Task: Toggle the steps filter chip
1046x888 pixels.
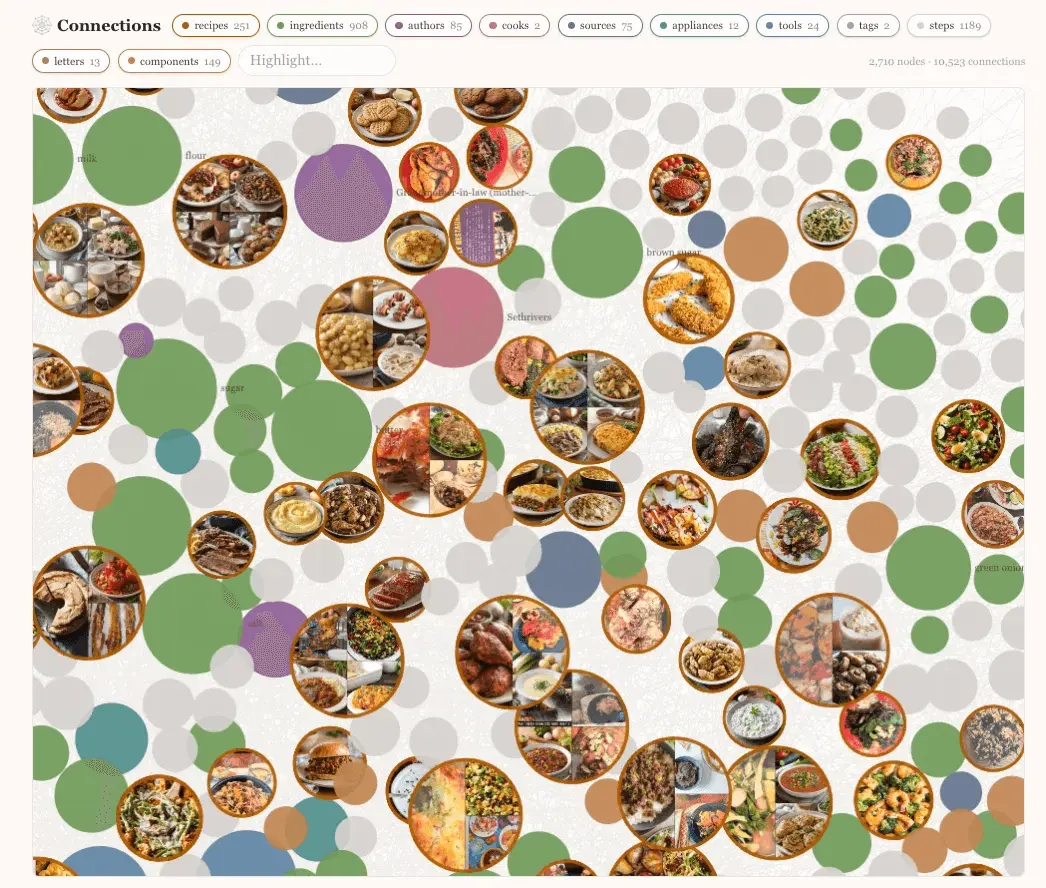Action: click(949, 25)
